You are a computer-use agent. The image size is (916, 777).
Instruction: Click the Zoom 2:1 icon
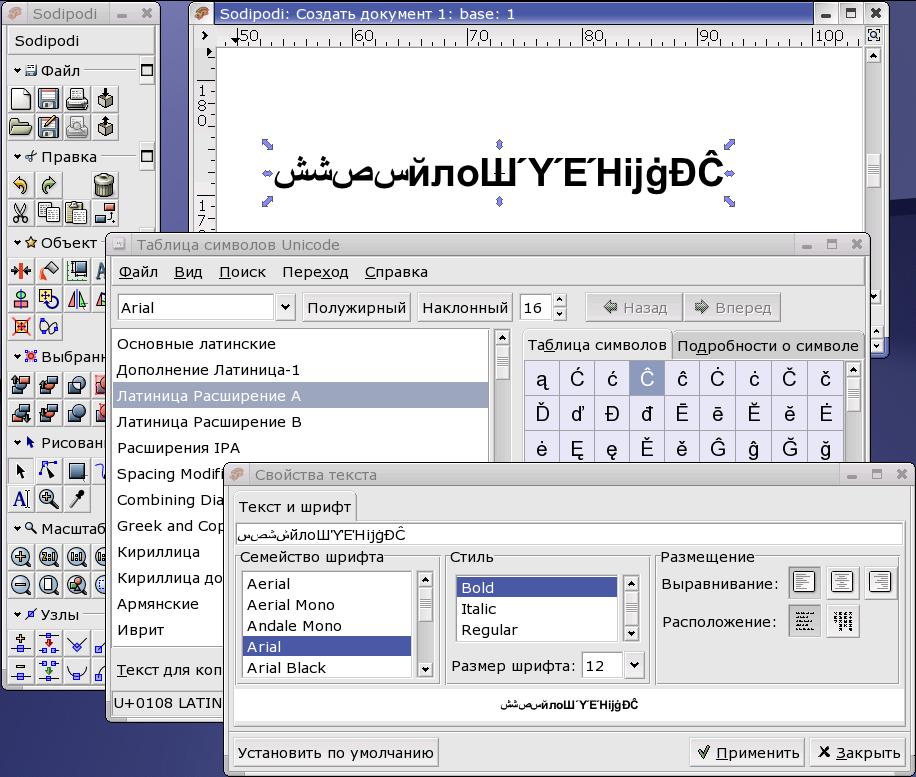point(48,557)
